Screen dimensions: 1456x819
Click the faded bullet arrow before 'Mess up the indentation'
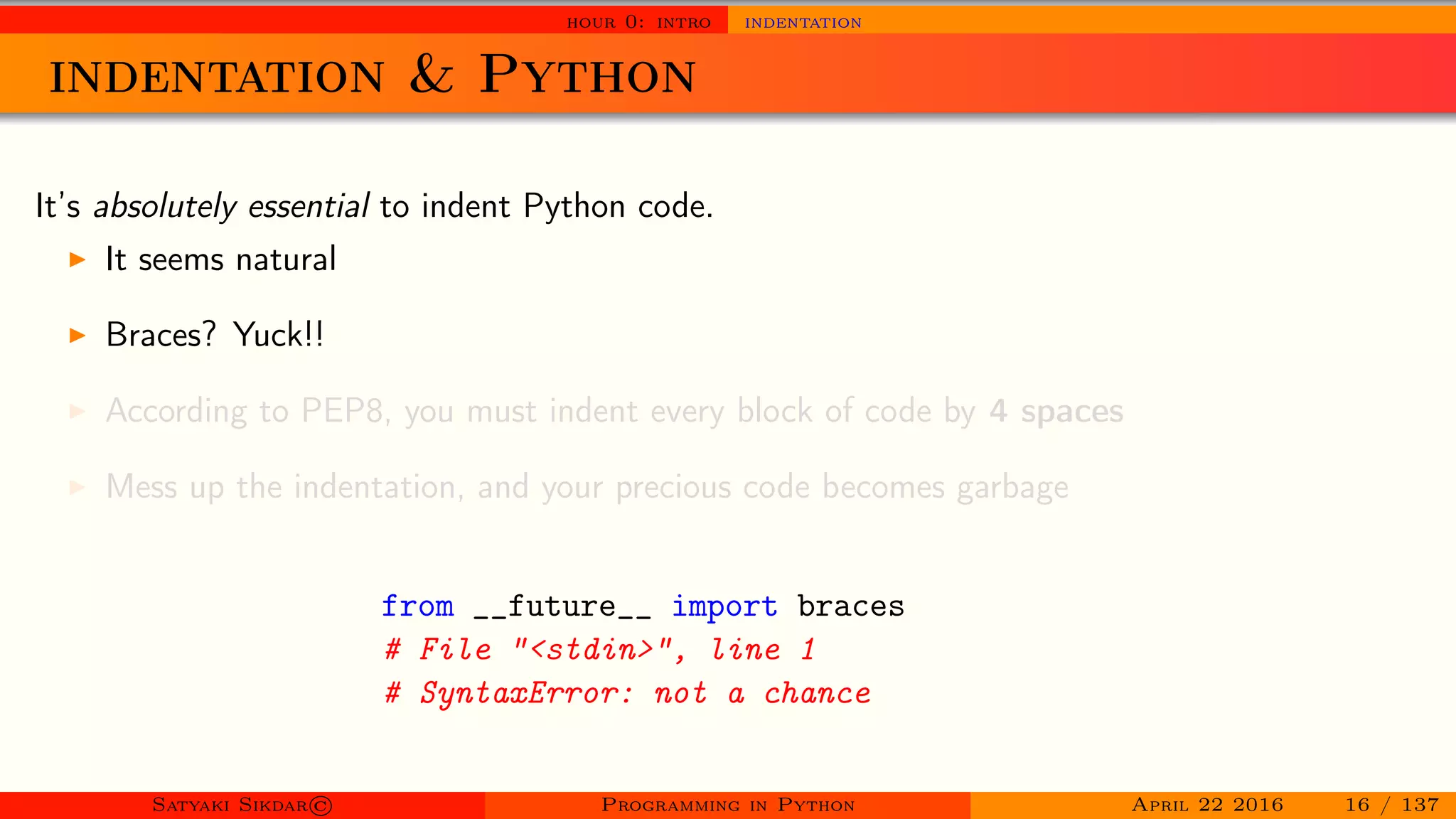pyautogui.click(x=77, y=487)
